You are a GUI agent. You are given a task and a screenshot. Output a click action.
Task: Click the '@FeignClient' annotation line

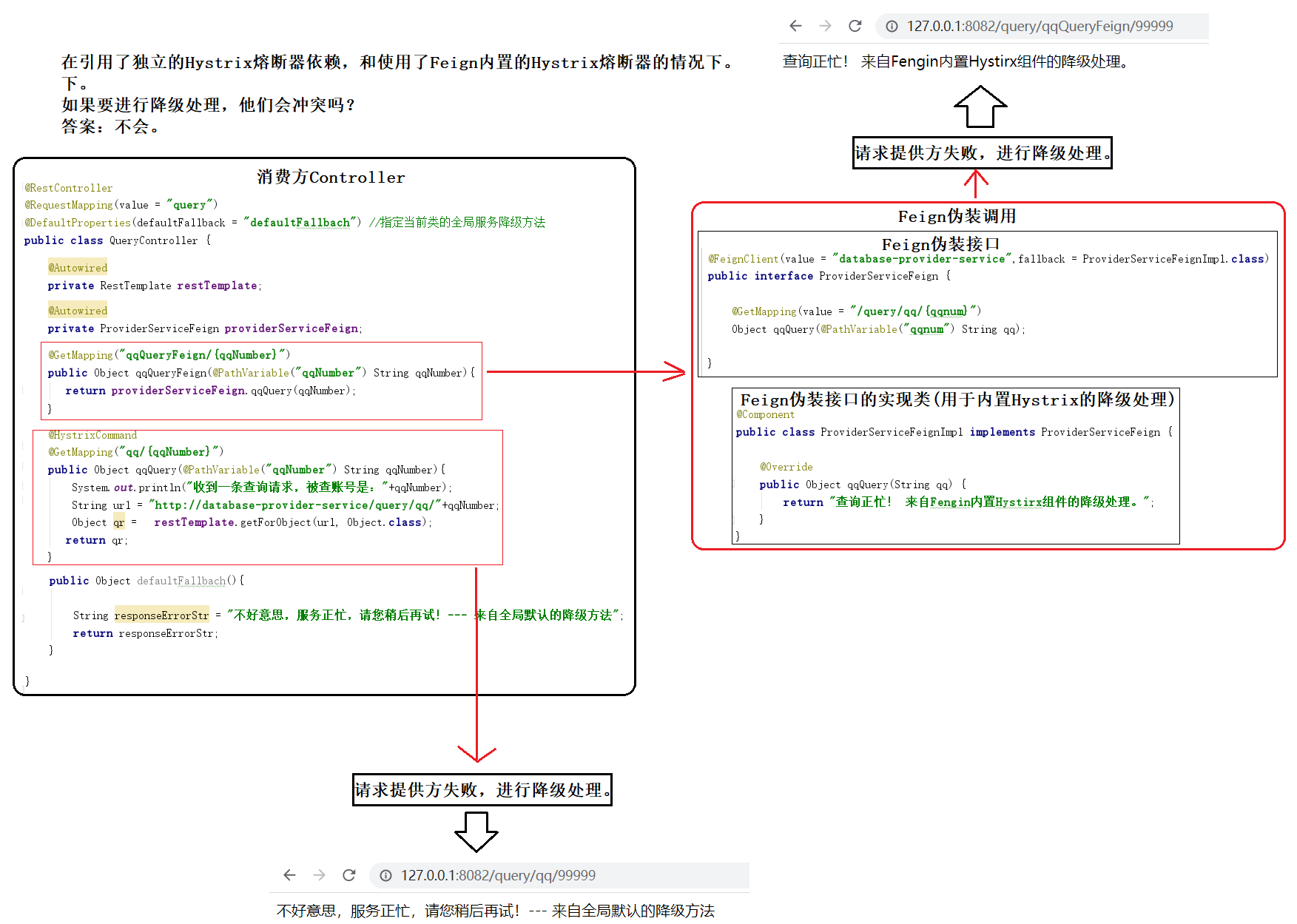coord(988,259)
